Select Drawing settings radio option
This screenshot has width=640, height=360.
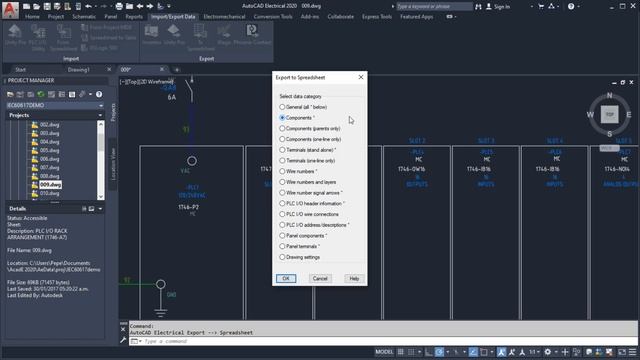pos(282,257)
